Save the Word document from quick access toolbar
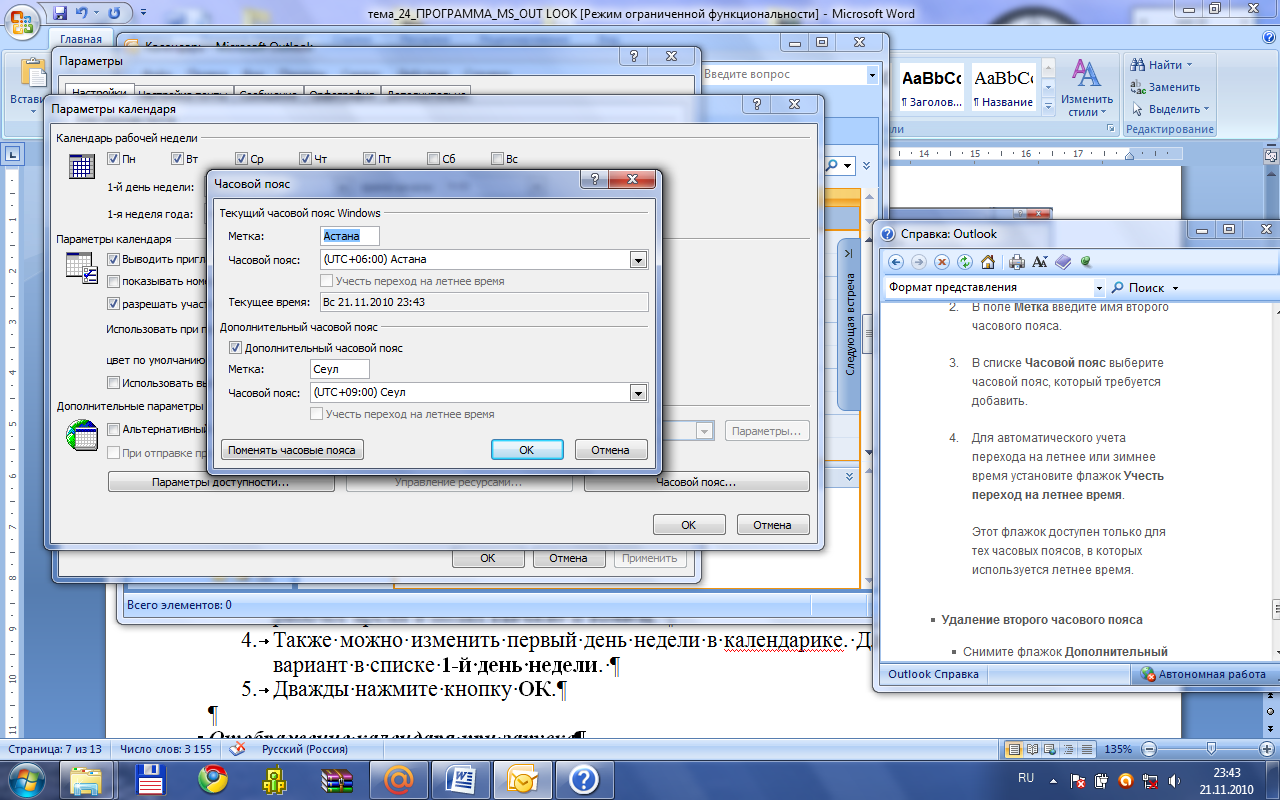The width and height of the screenshot is (1280, 800). (61, 14)
